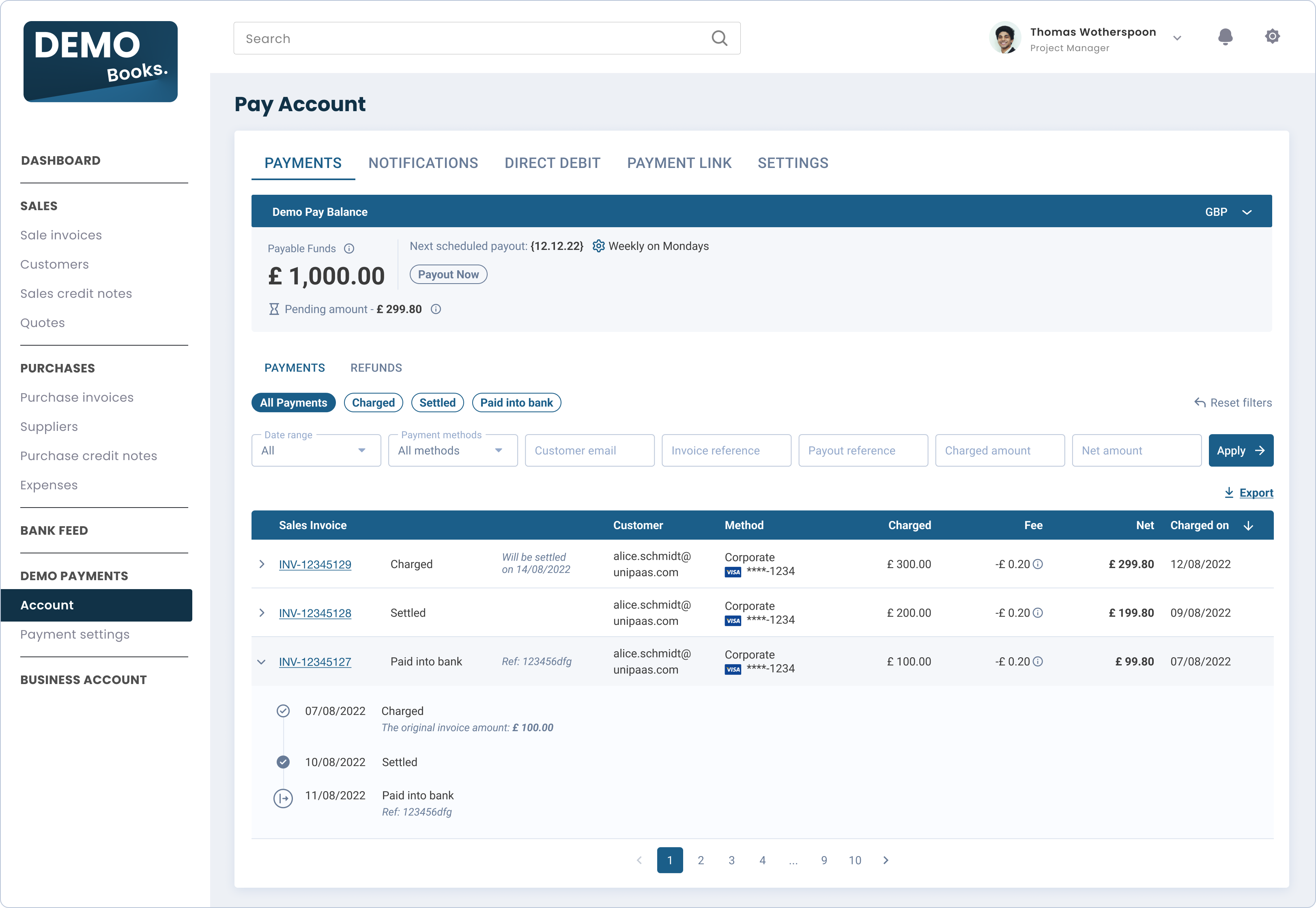Viewport: 1316px width, 908px height.
Task: Click the notification bell icon
Action: 1225,37
